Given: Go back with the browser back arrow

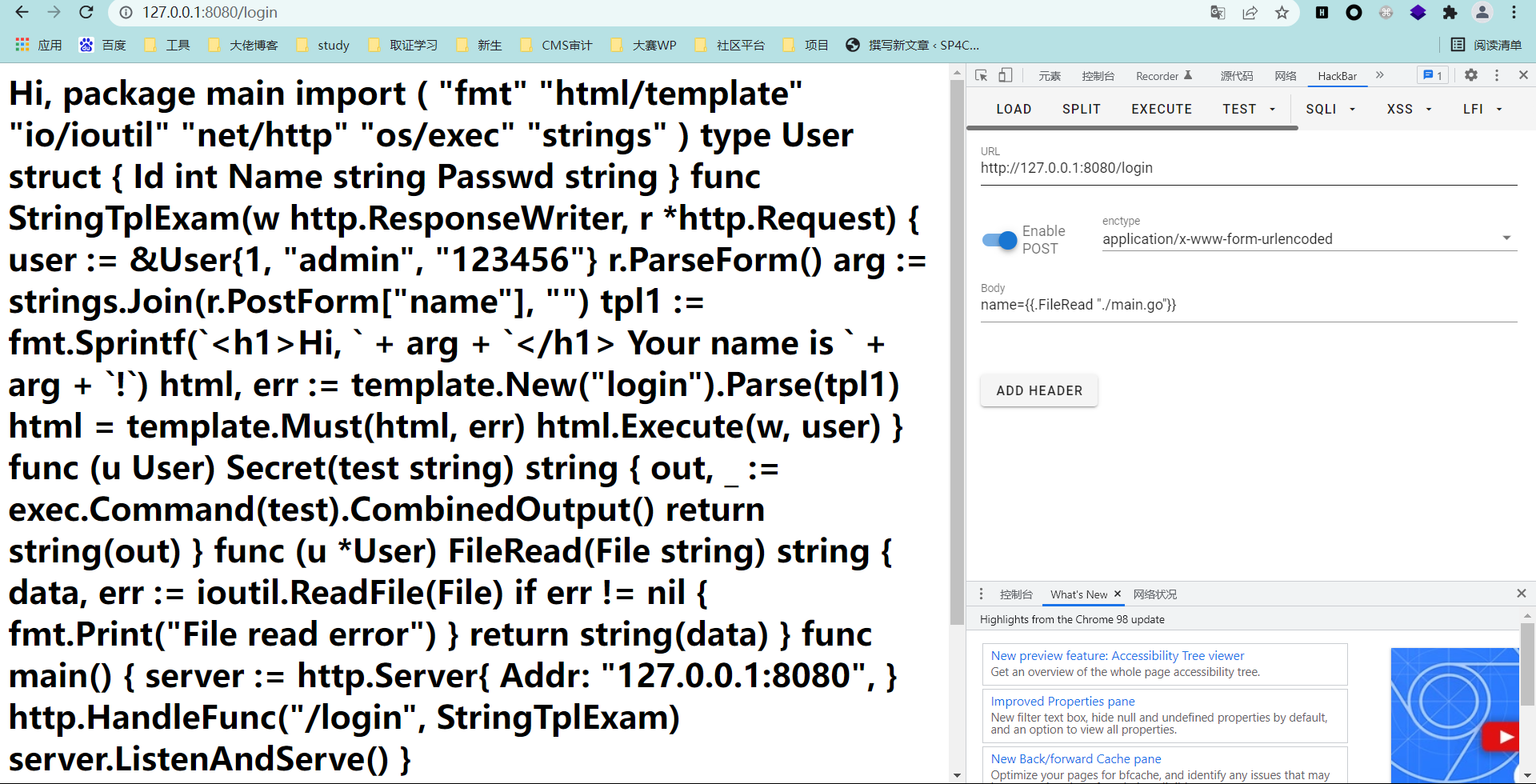Looking at the screenshot, I should click(x=22, y=12).
